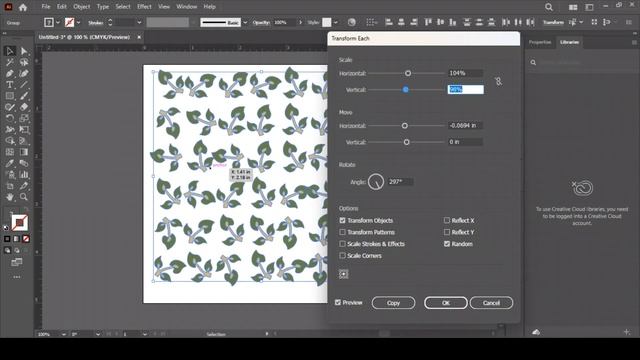Select the Symbol Sprayer tool
The image size is (640, 360).
[10, 175]
